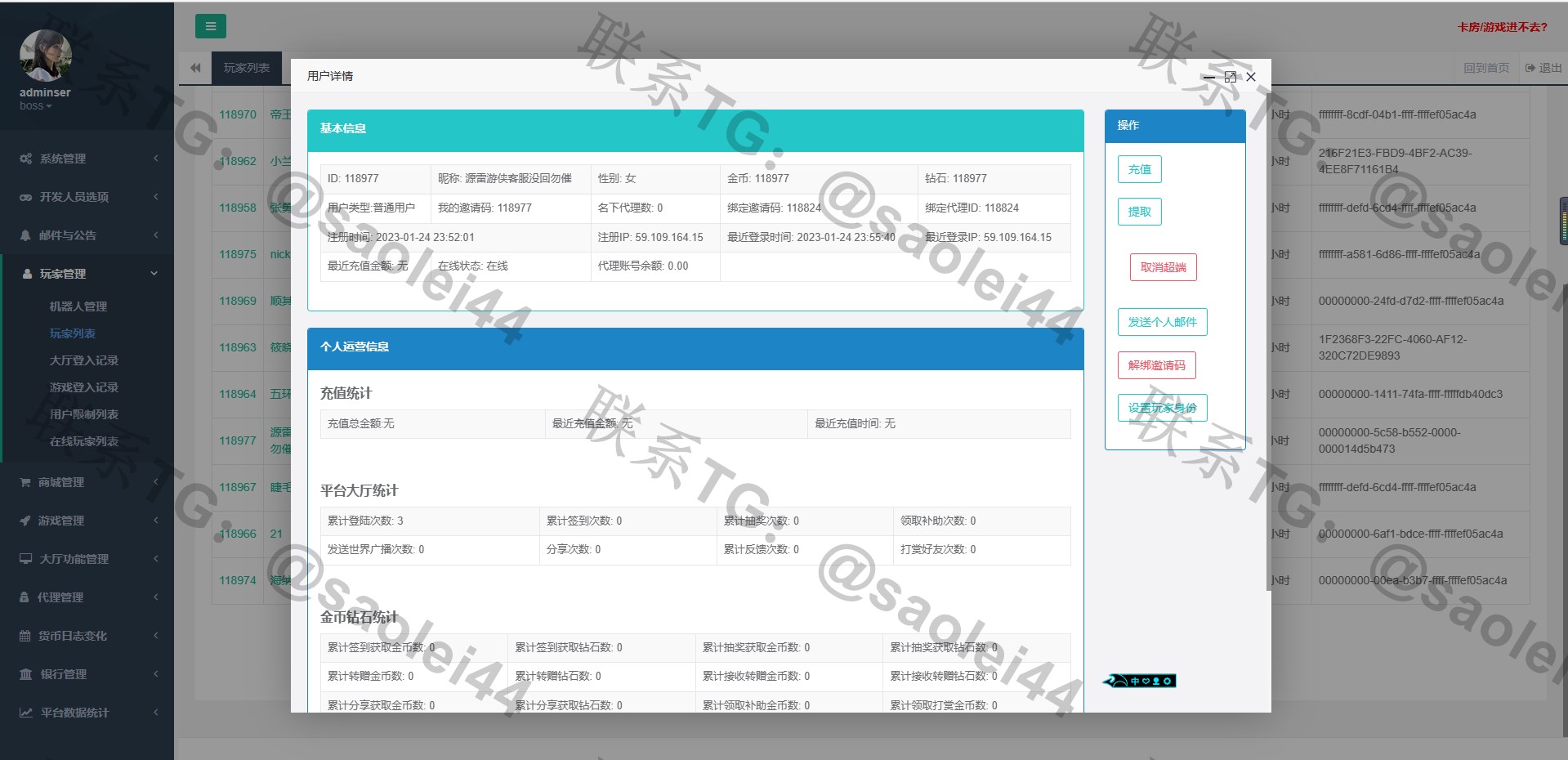Open 大厅登入记录 in the sidebar
This screenshot has height=760, width=1568.
click(84, 360)
